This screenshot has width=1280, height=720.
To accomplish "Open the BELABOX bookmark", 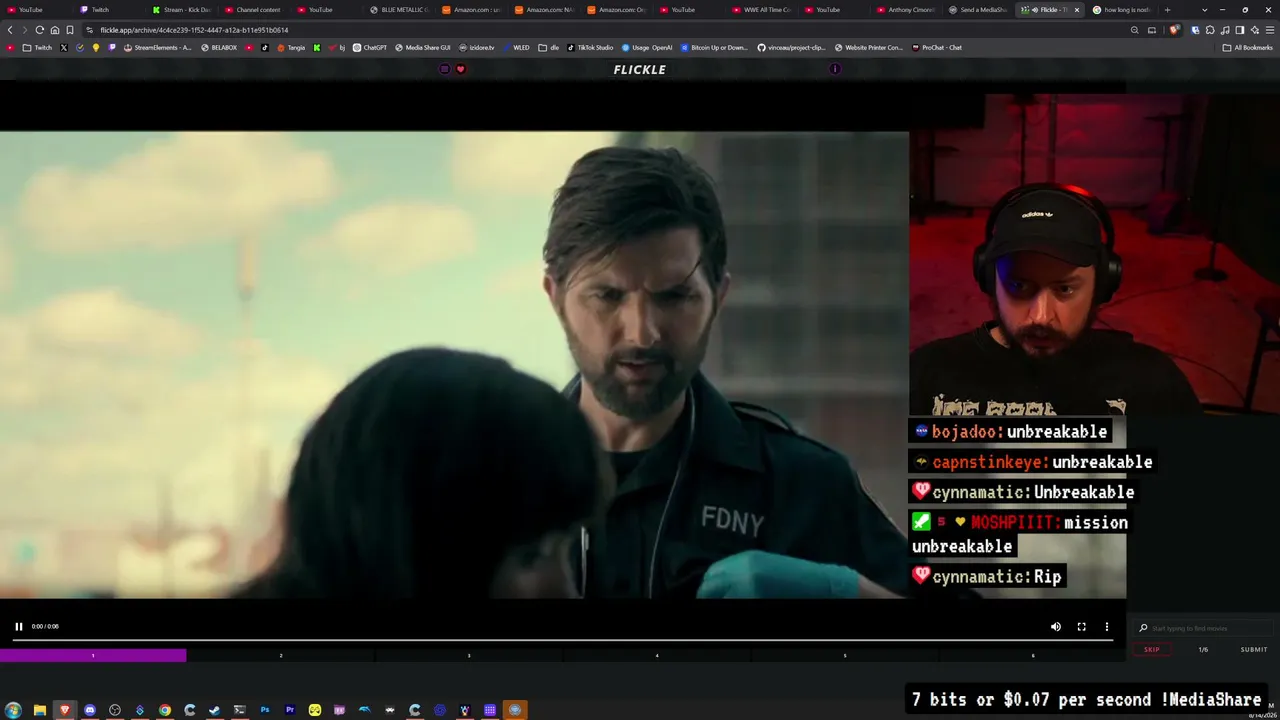I will [x=219, y=47].
